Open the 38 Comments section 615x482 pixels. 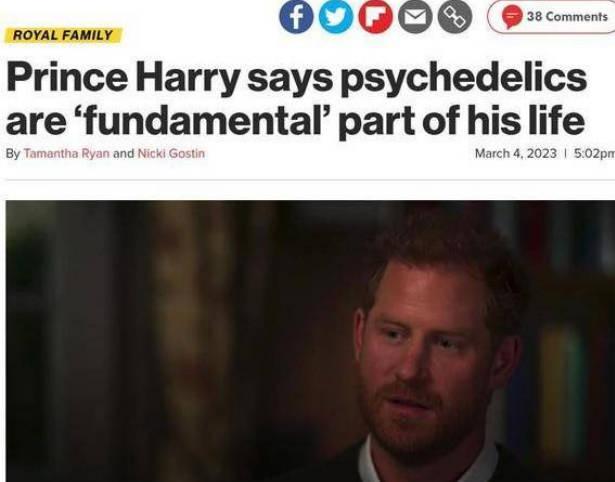pos(551,16)
